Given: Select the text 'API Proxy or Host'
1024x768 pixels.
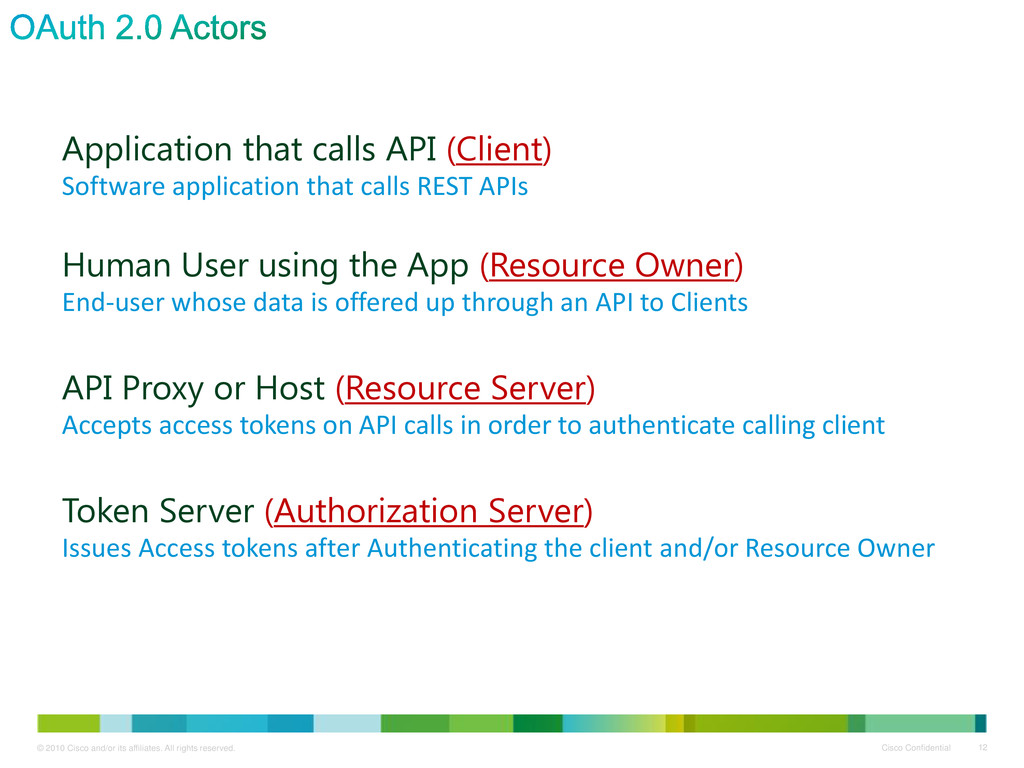Looking at the screenshot, I should [193, 389].
